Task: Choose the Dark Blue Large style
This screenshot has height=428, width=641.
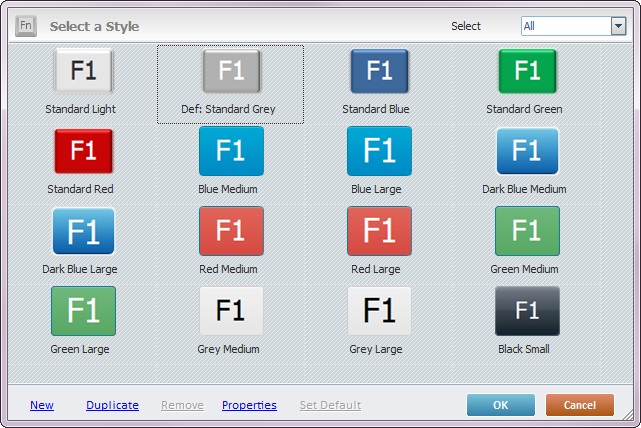Action: [x=83, y=232]
